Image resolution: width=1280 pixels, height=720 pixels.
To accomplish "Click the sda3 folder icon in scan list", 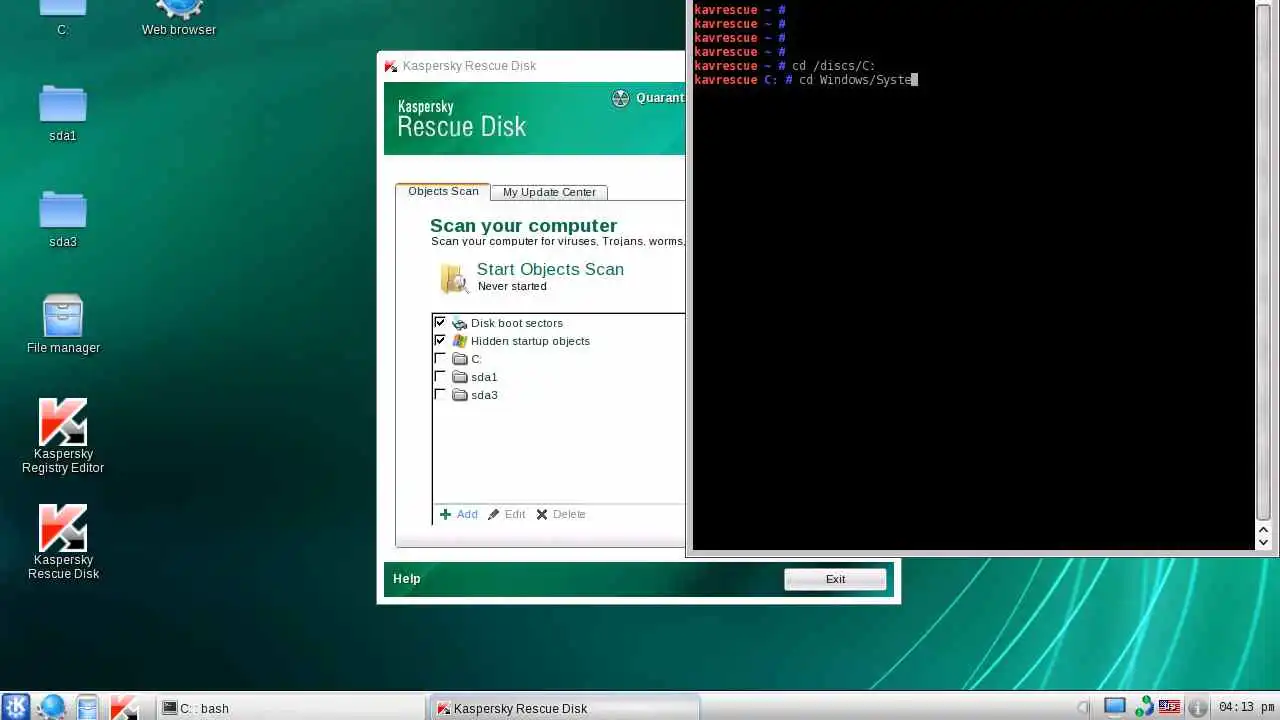I will [x=460, y=395].
